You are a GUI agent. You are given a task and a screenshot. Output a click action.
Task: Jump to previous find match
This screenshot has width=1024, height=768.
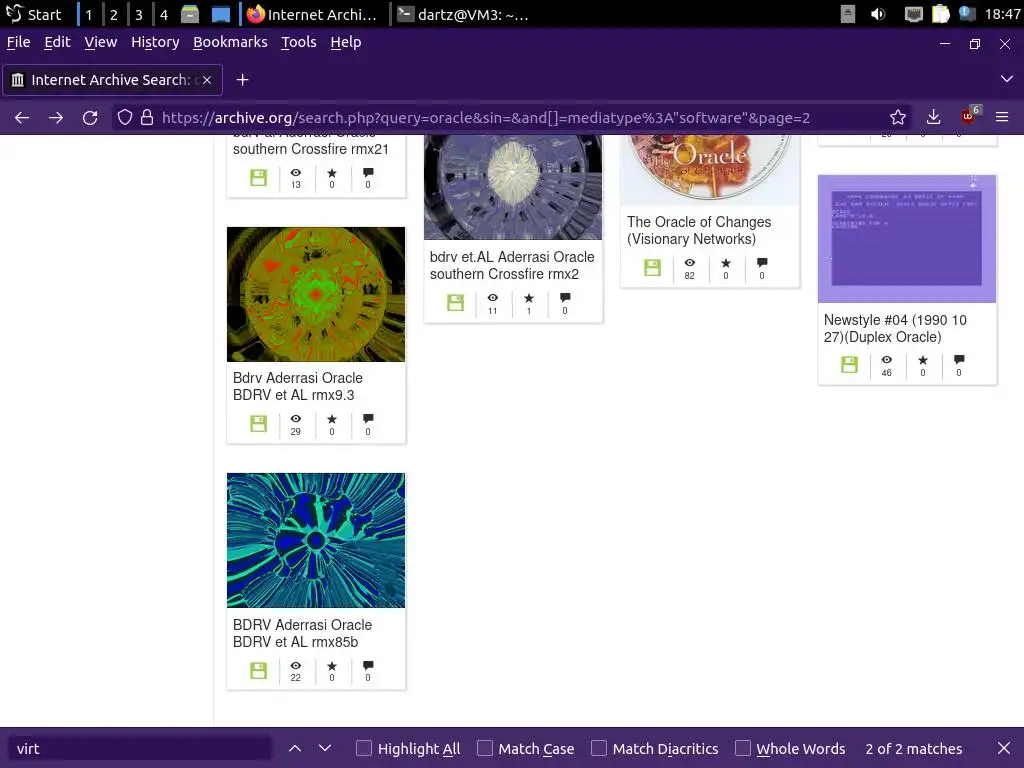(x=295, y=748)
